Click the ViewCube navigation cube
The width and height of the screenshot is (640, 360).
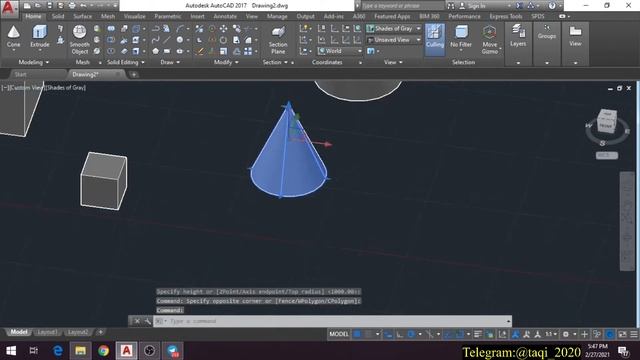[x=607, y=122]
